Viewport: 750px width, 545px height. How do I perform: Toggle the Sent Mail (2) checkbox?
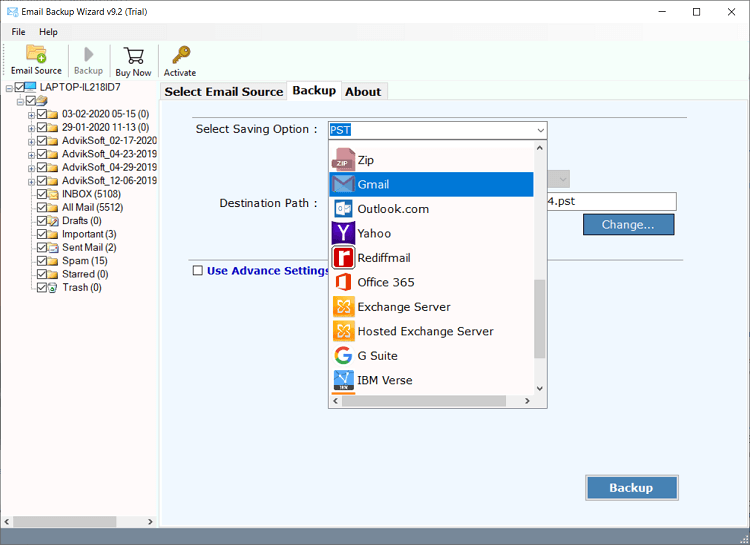coord(42,248)
